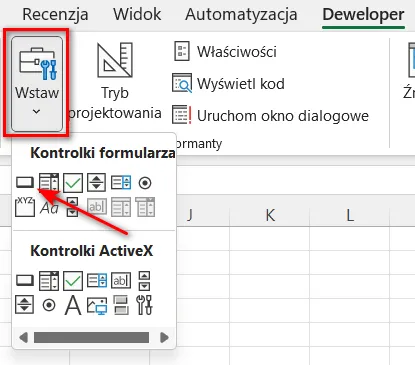
Task: Insert a List Box form control
Action: click(121, 183)
